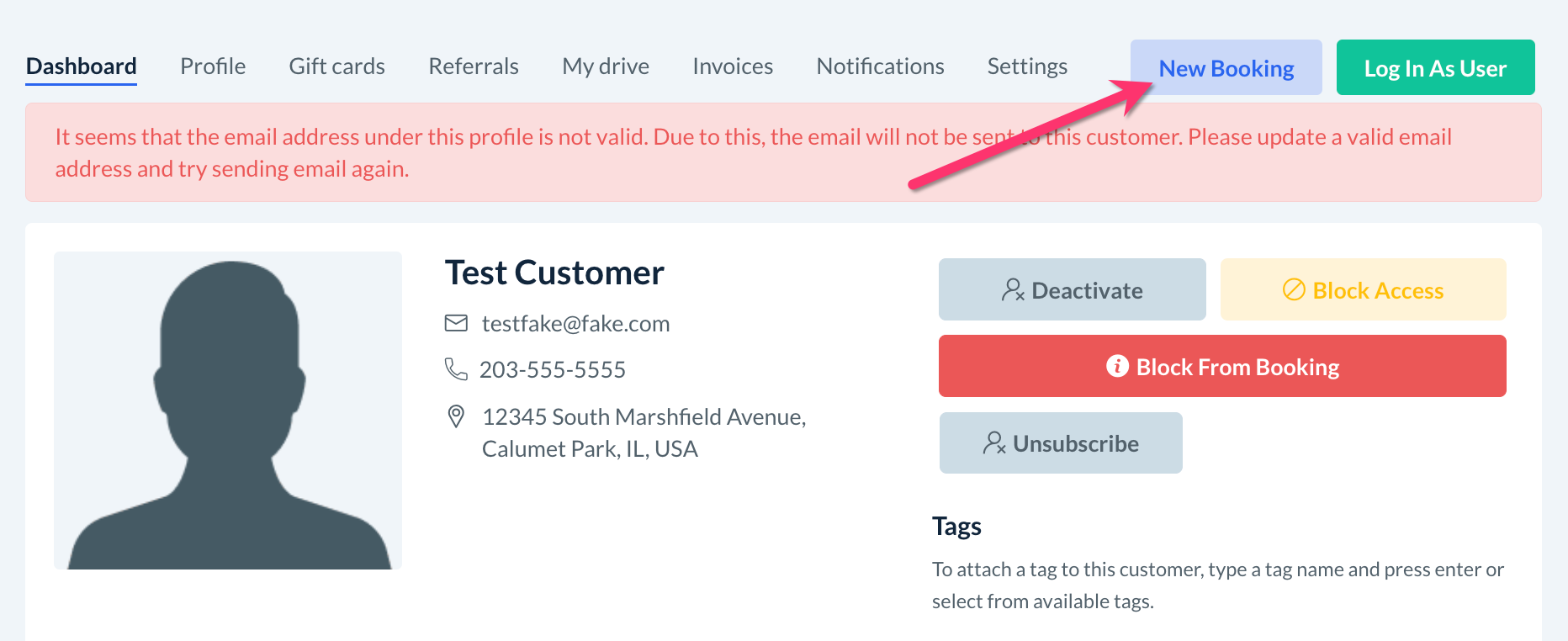1568x641 pixels.
Task: Click the phone icon beside the number
Action: pyautogui.click(x=456, y=369)
